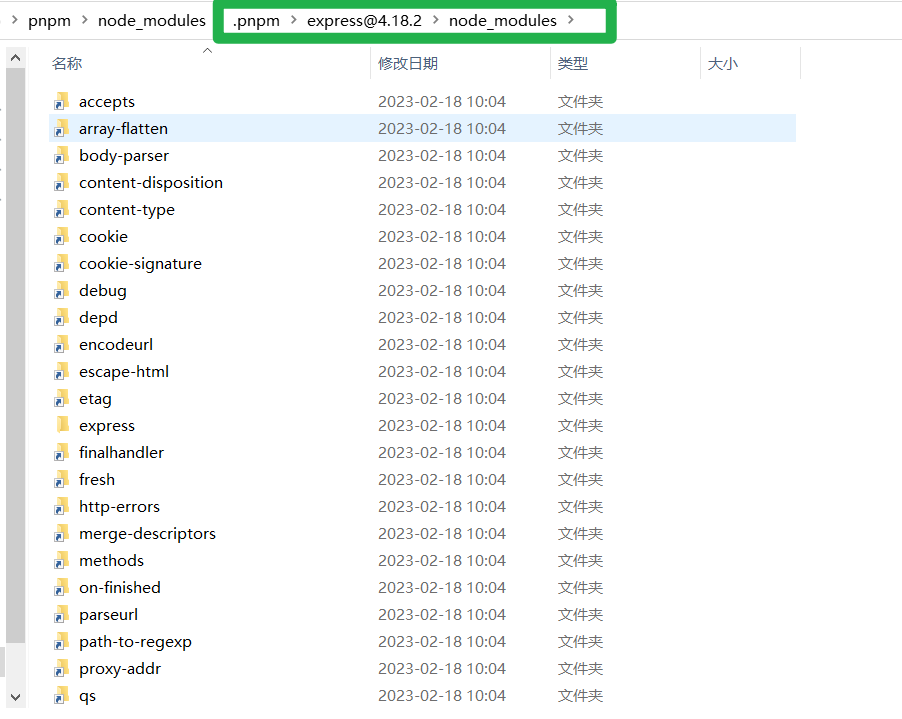
Task: Click the methods folder icon
Action: [x=62, y=561]
